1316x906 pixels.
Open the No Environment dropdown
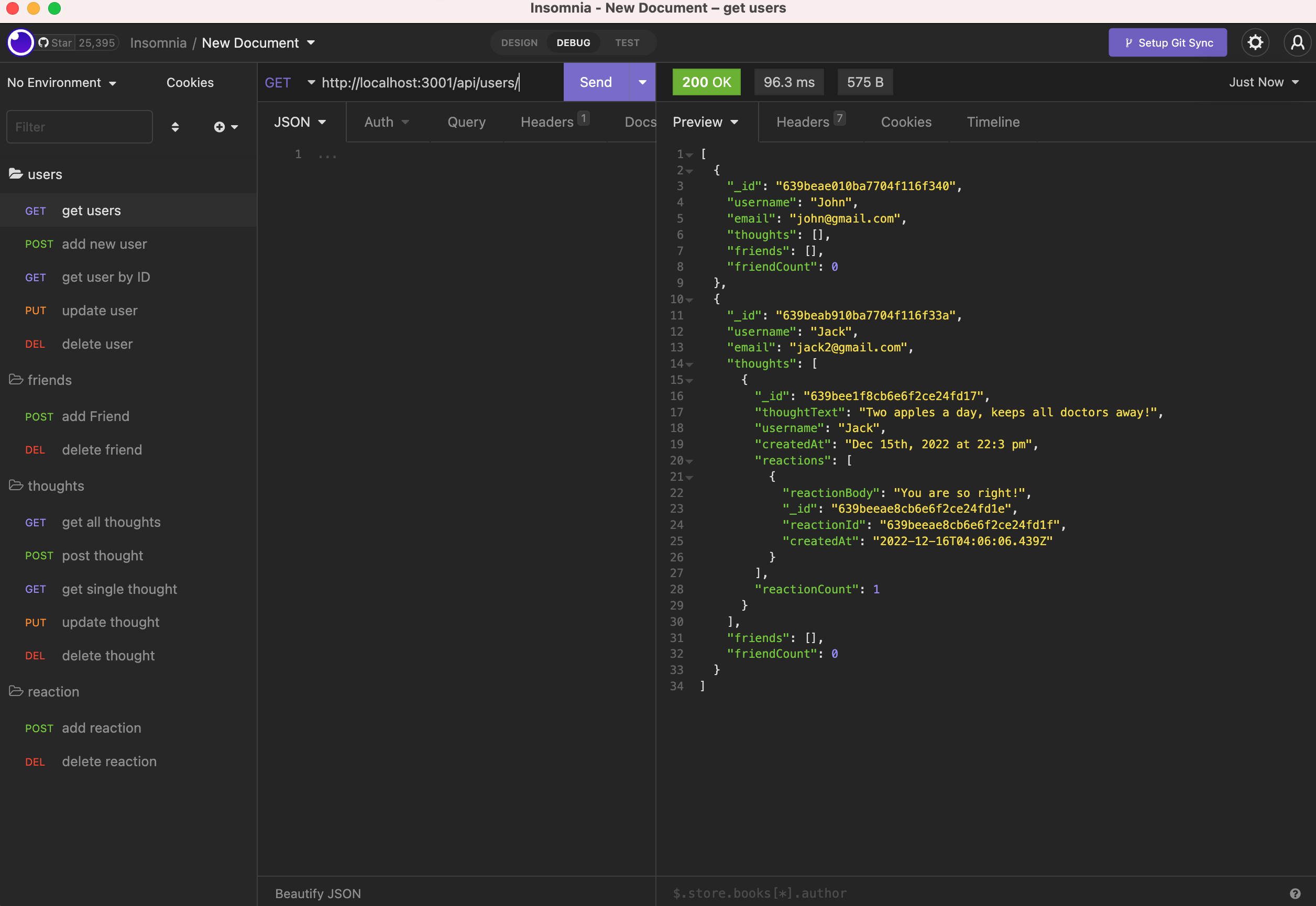pyautogui.click(x=61, y=82)
